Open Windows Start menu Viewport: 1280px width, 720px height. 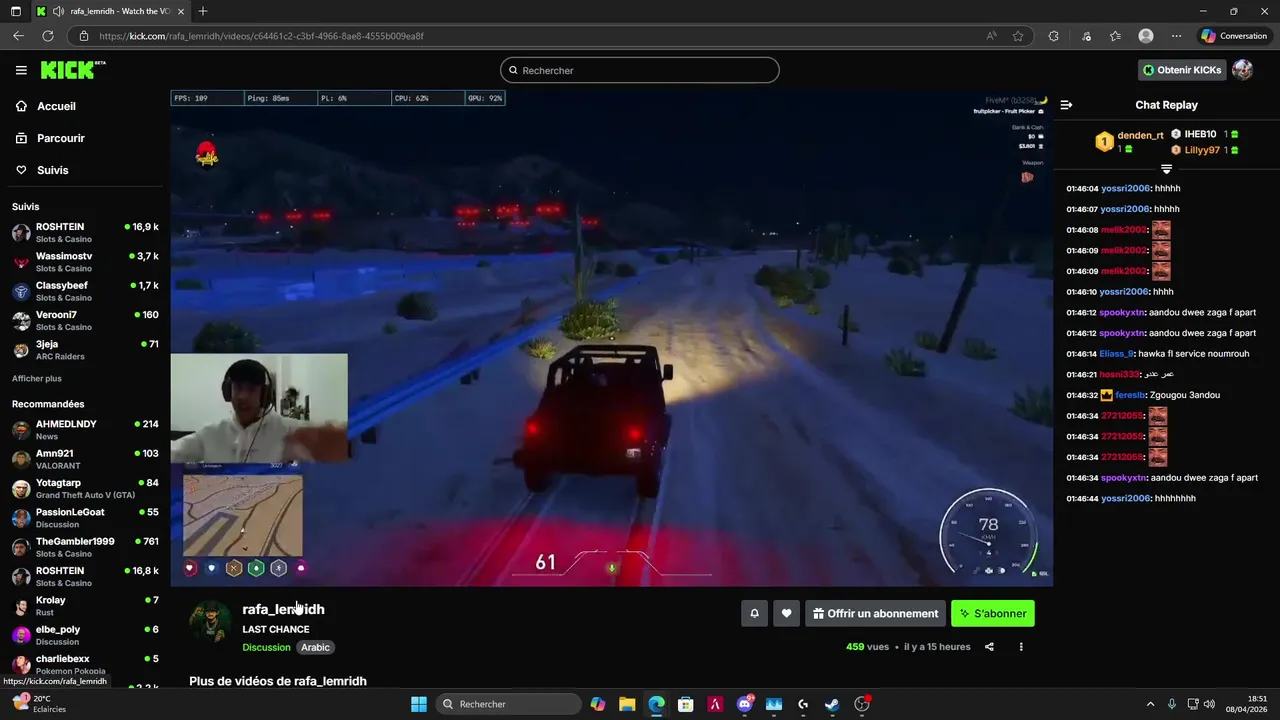[419, 704]
